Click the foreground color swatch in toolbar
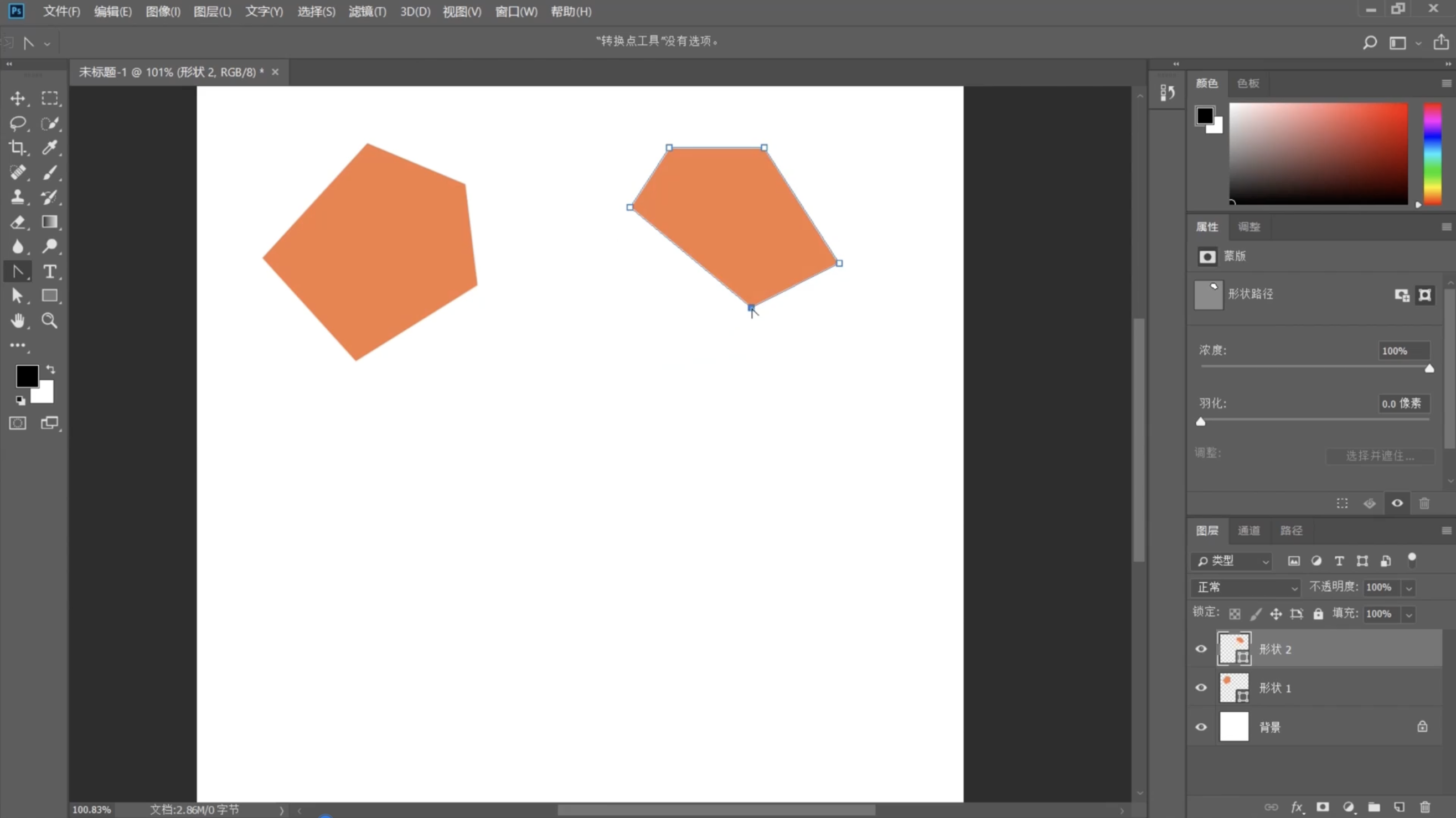Screen dimensions: 1456x818 tap(27, 376)
